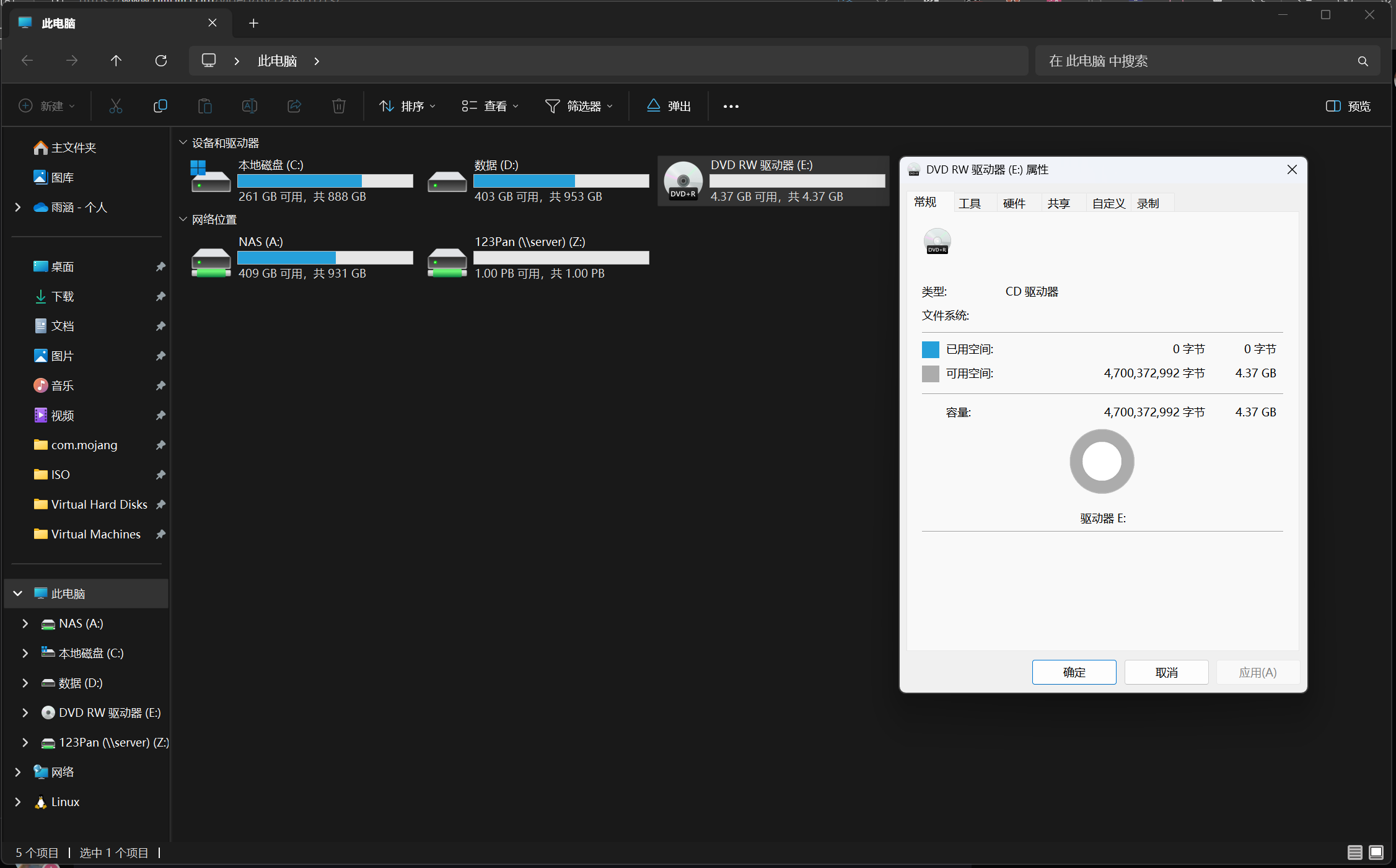Image resolution: width=1396 pixels, height=868 pixels.
Task: Click the 取消 button in dialog
Action: click(x=1166, y=672)
